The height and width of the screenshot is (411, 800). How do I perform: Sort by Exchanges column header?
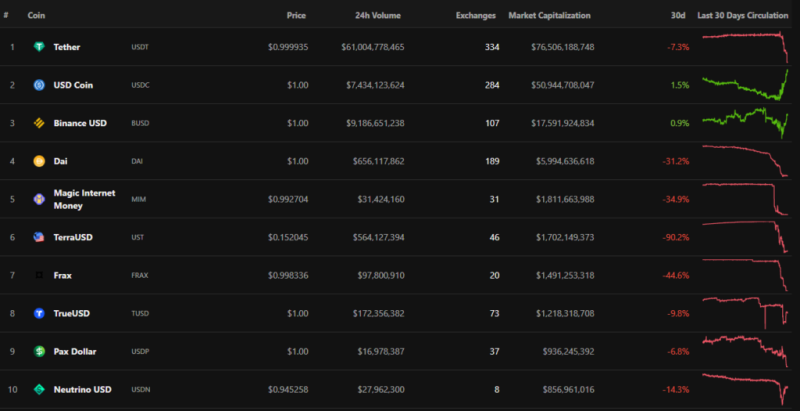click(x=475, y=16)
